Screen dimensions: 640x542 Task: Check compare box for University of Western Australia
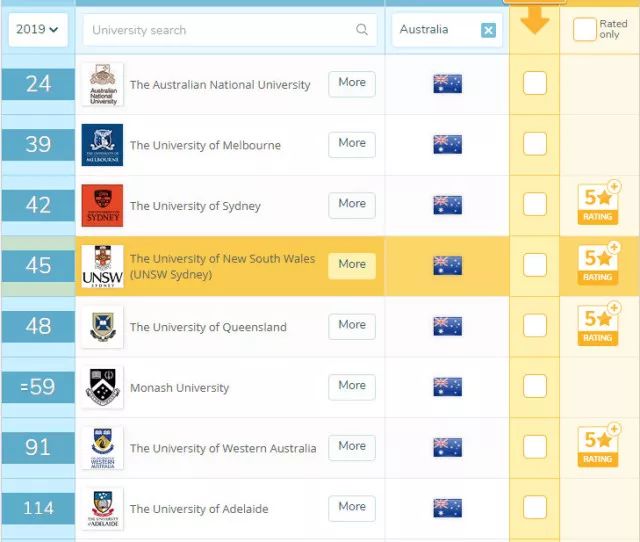[x=535, y=446]
